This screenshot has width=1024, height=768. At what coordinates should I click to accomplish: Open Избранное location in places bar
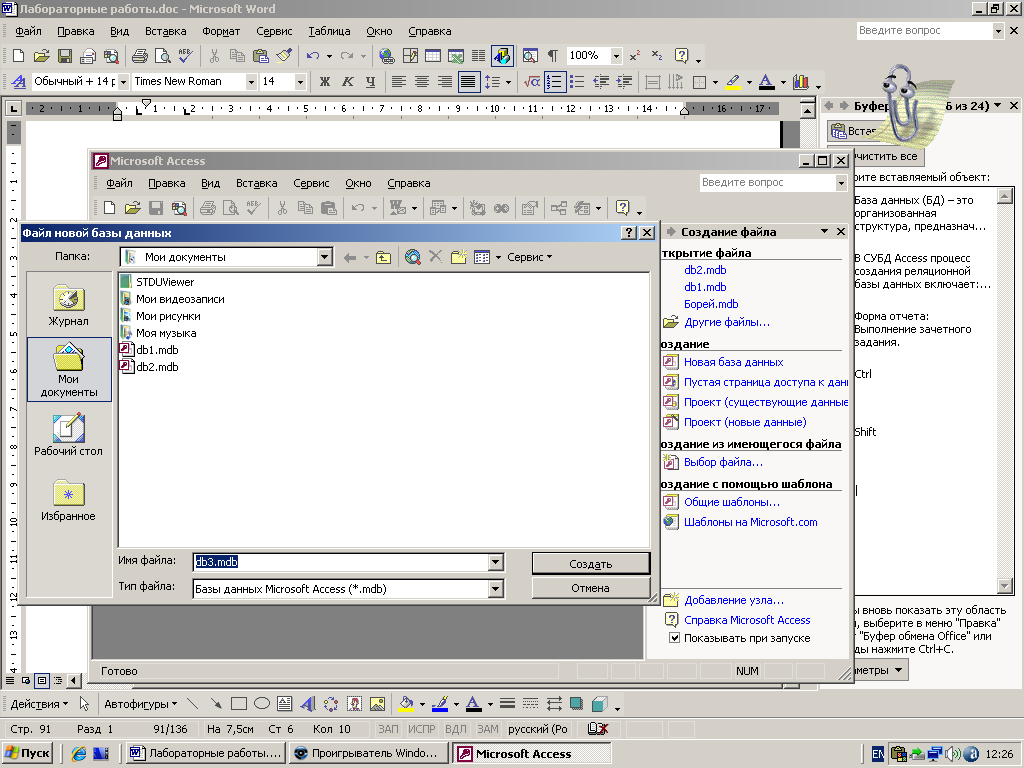click(69, 500)
